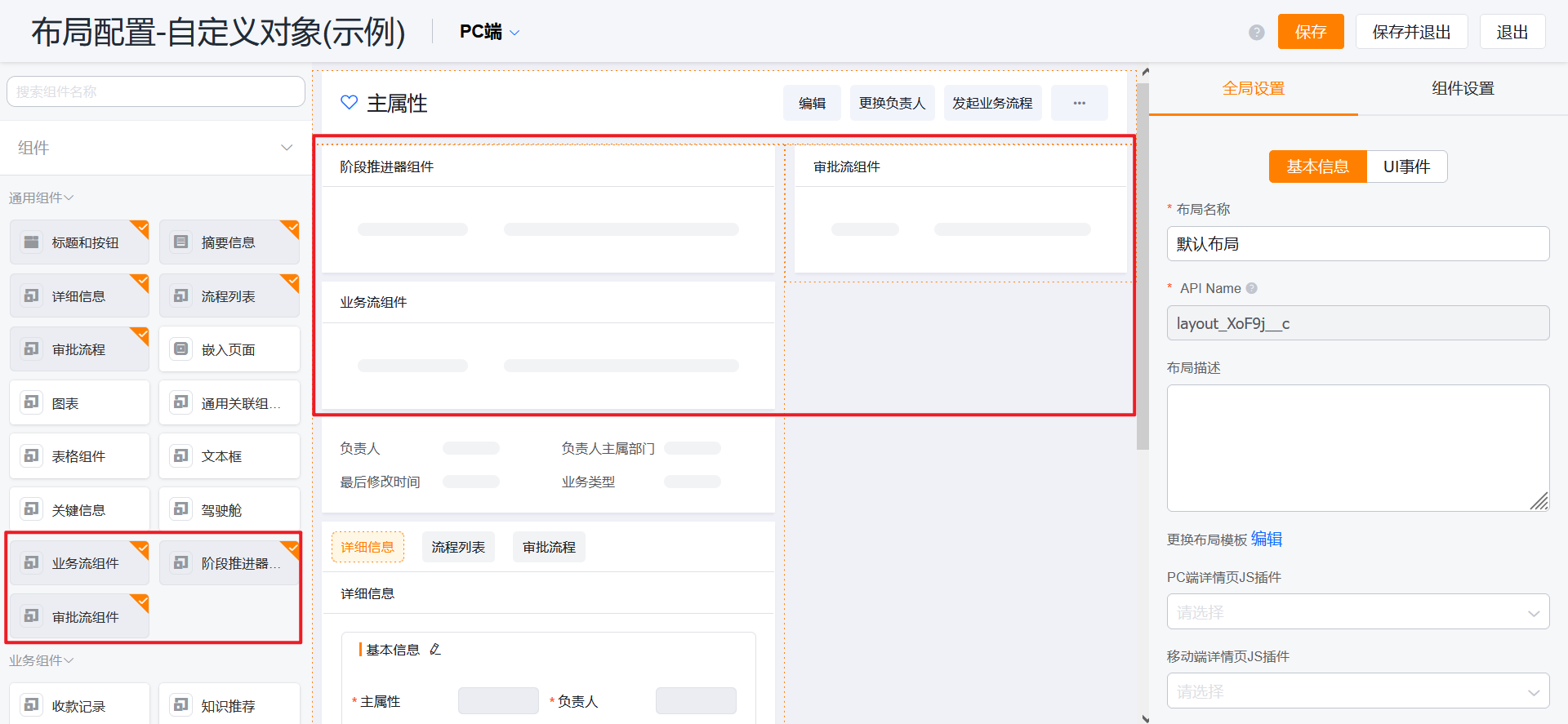The height and width of the screenshot is (724, 1568).
Task: Click the 审批流程 component icon in sidebar
Action: [31, 349]
